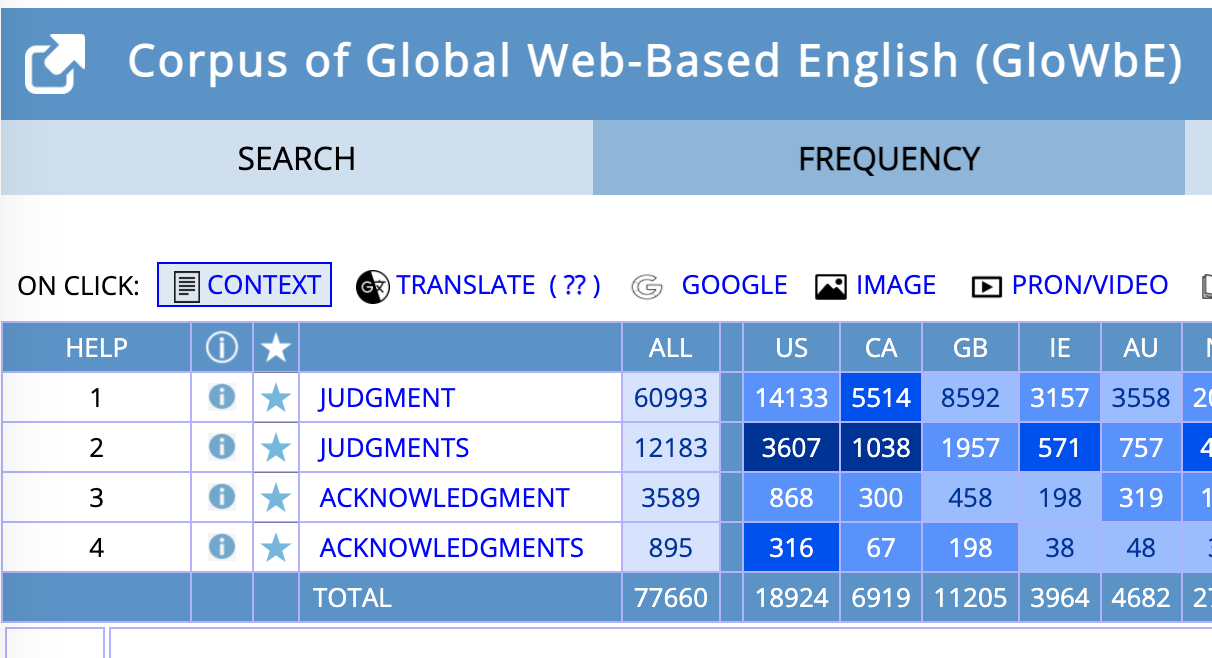Click the CA cell 300 for ACKNOWLEDGMENT
This screenshot has height=658, width=1212.
point(881,498)
